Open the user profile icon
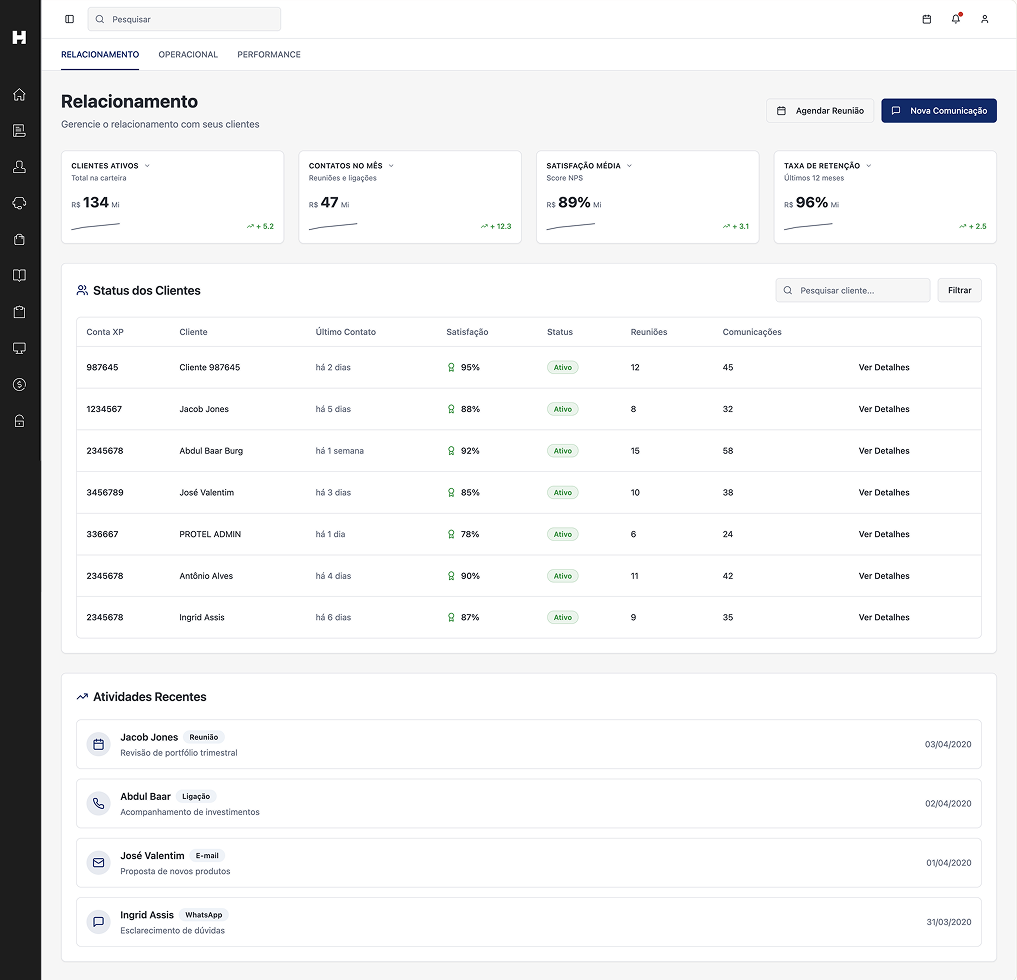1017x980 pixels. pos(984,19)
